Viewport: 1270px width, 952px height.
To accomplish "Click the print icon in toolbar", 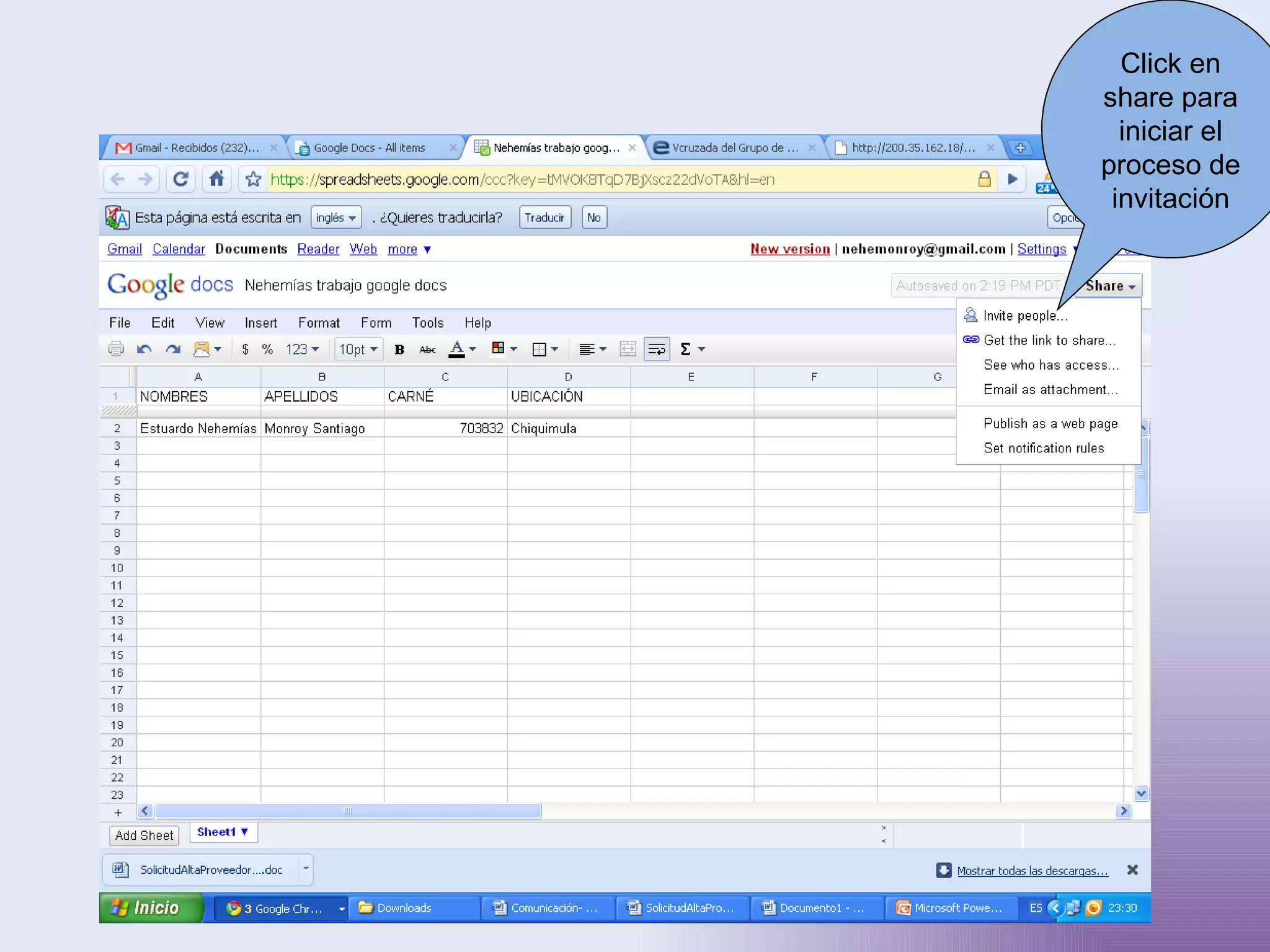I will pos(116,349).
